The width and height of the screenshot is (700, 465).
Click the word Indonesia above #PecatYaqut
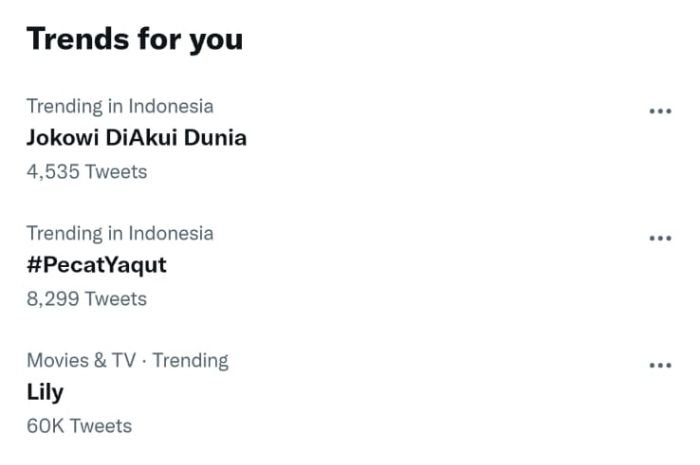(170, 233)
